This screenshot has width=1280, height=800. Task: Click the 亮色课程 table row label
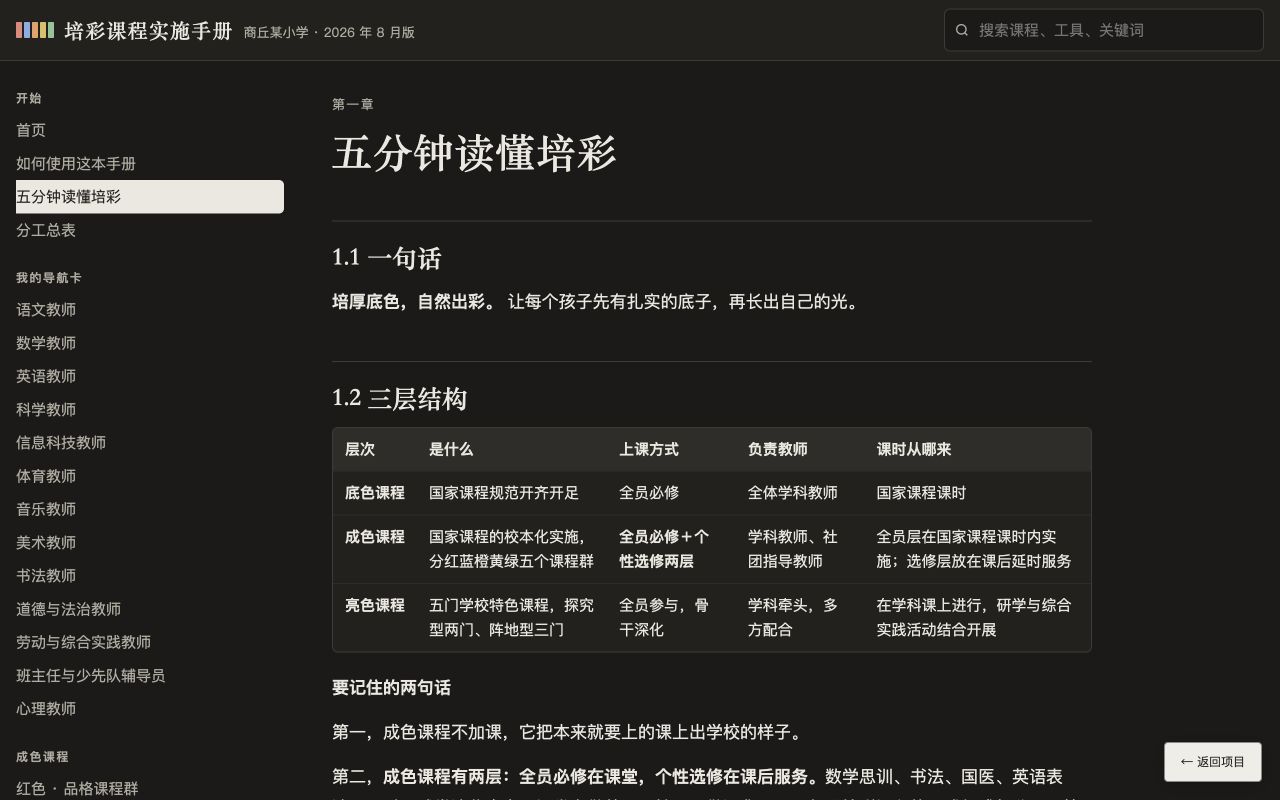(375, 605)
